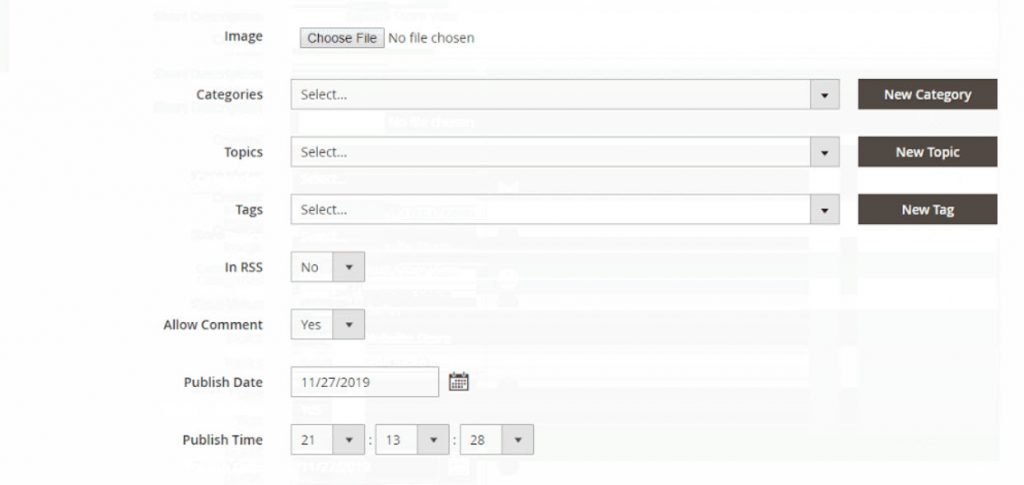Change the In RSS dropdown value
Viewport: 1024px width, 485px height.
[328, 267]
